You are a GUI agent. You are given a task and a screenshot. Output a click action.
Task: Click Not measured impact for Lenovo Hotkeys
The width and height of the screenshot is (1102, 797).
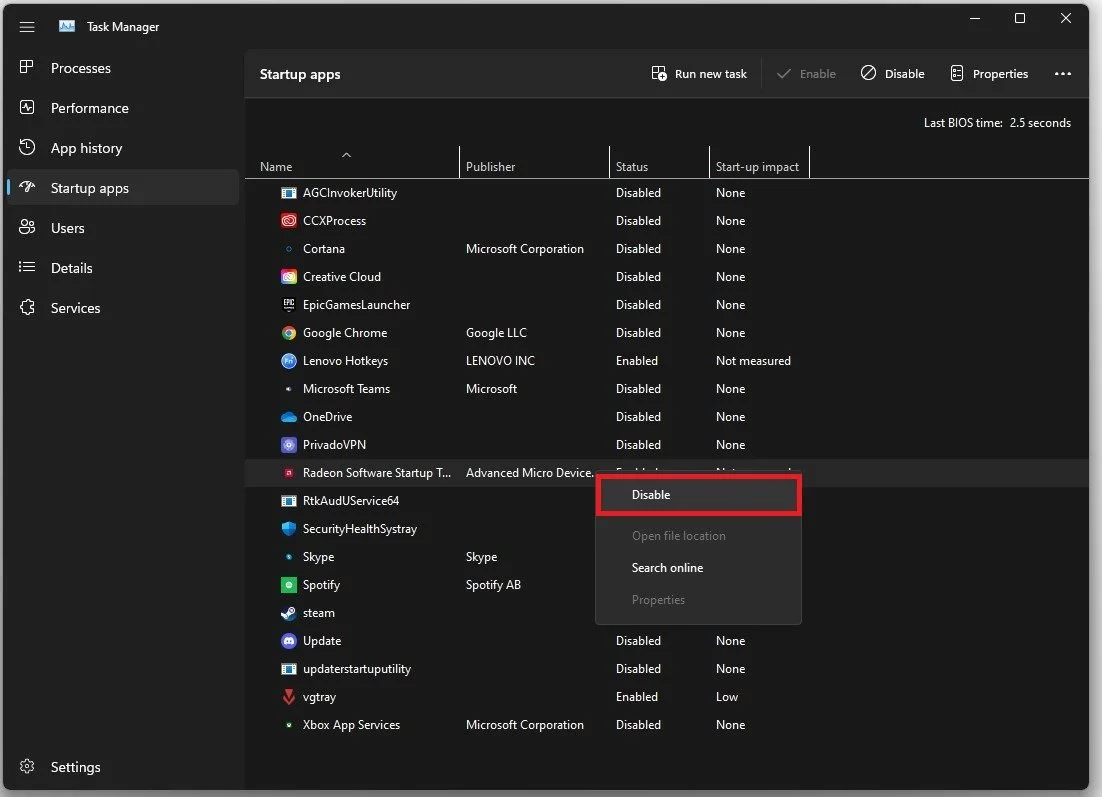pyautogui.click(x=753, y=361)
